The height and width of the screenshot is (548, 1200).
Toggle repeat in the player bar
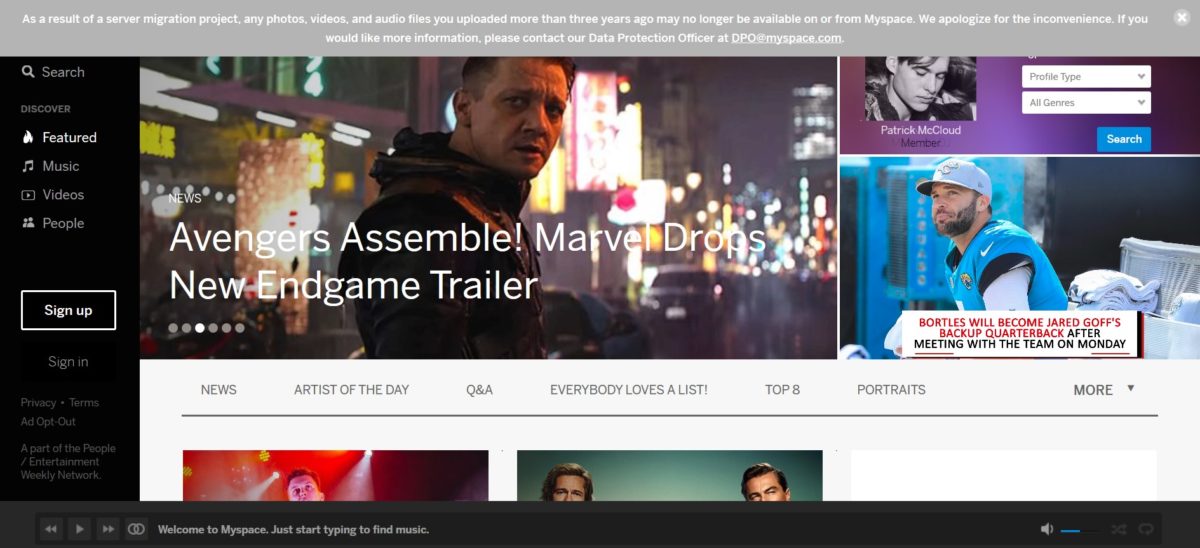pyautogui.click(x=1147, y=529)
